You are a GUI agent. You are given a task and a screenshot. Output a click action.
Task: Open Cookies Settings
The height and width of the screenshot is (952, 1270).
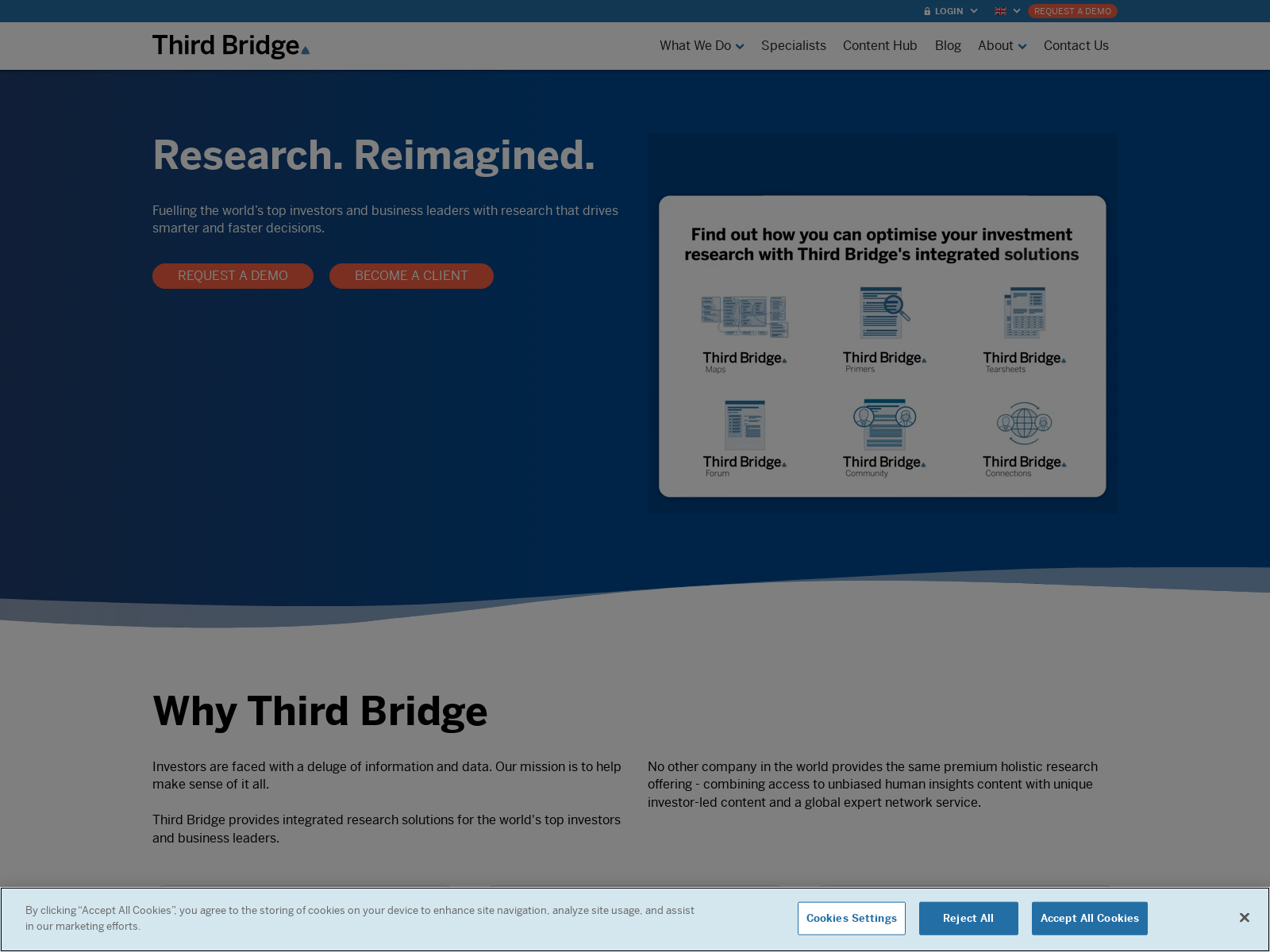[852, 919]
